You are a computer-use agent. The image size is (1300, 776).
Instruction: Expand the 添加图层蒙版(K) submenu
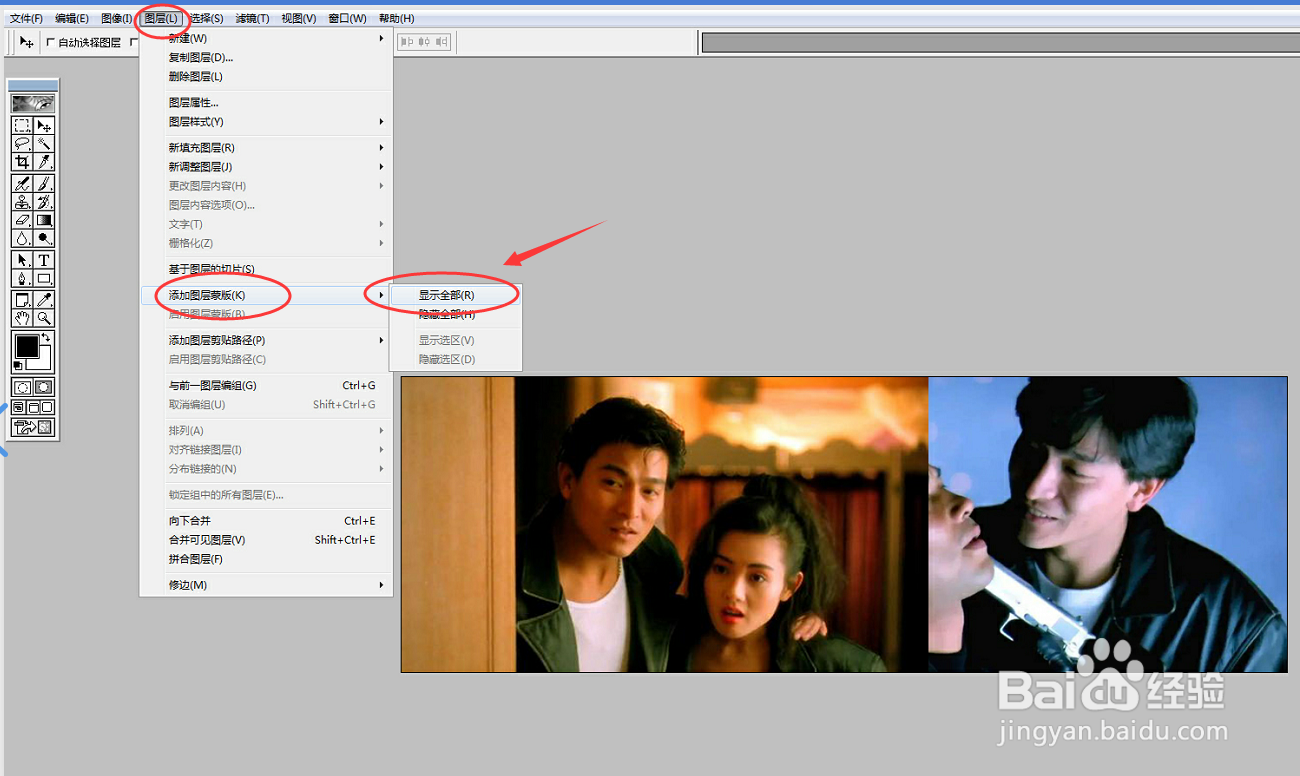pyautogui.click(x=266, y=295)
